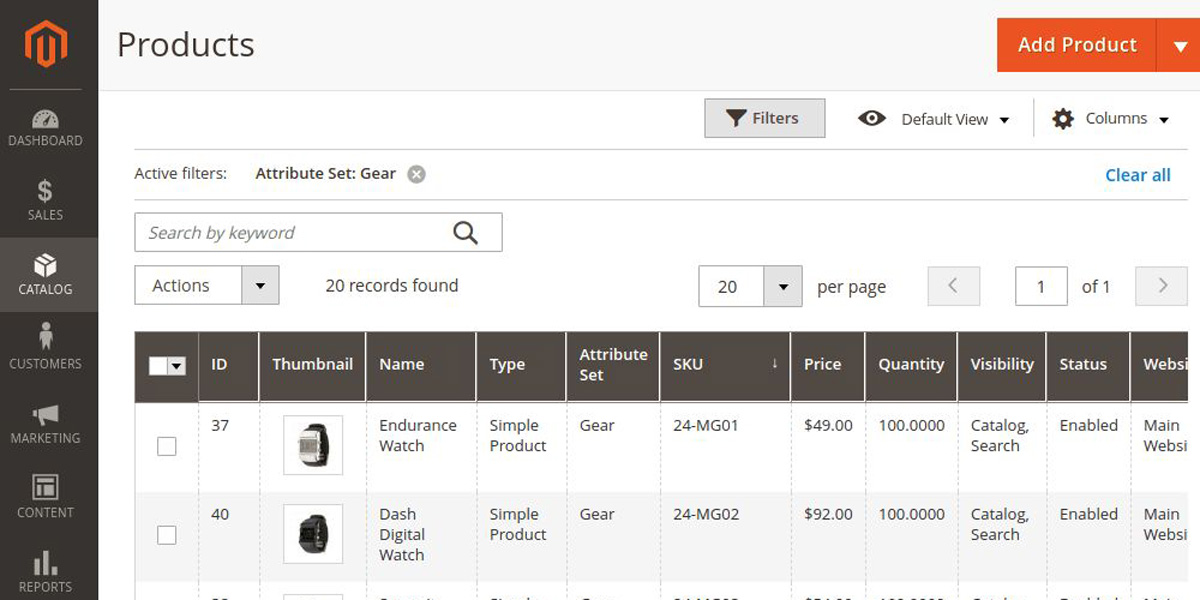Sort by the Type column header

[x=521, y=365]
